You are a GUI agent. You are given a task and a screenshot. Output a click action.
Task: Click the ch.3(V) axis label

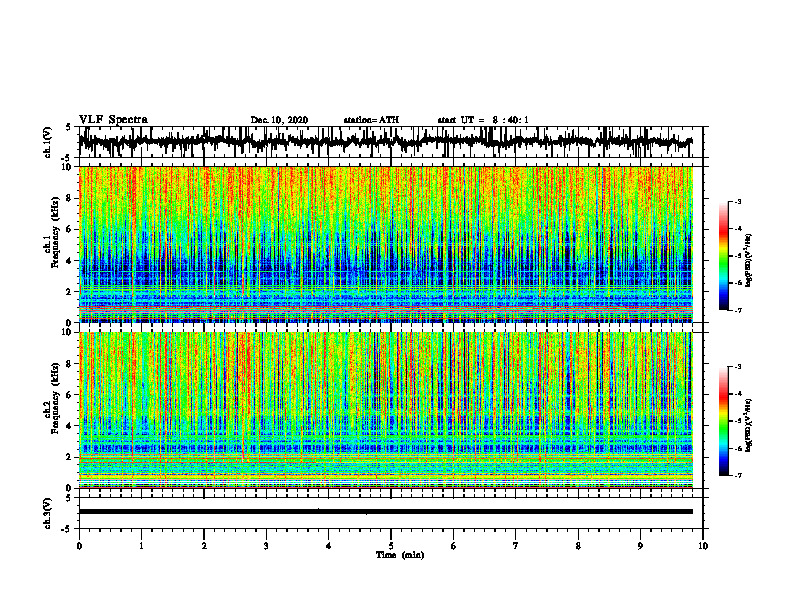tap(48, 514)
